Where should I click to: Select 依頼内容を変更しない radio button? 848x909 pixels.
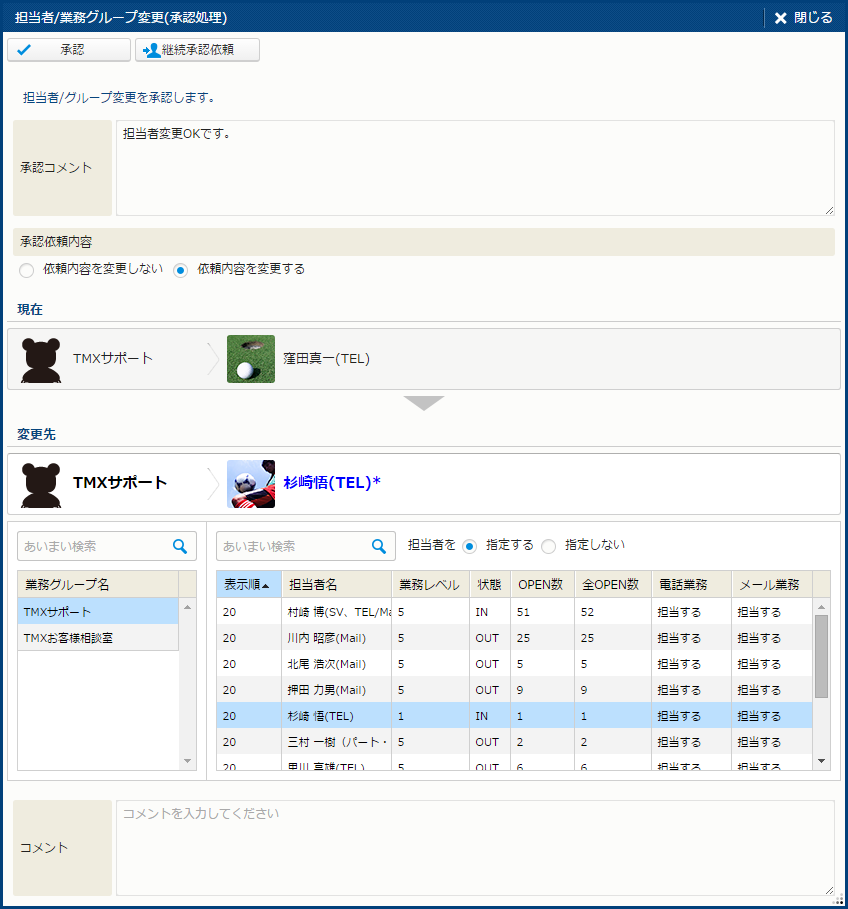(27, 270)
